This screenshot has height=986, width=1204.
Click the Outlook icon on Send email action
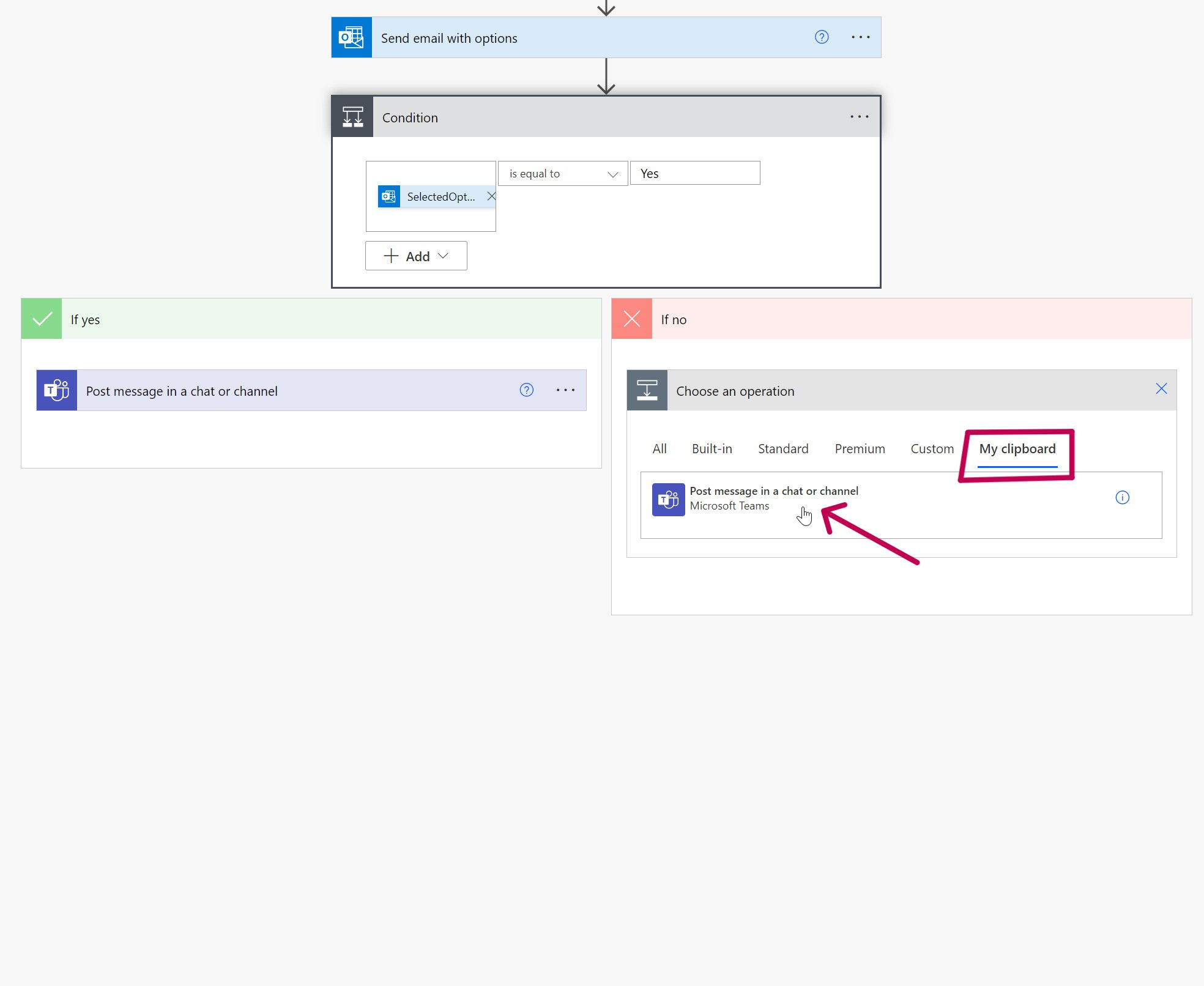click(x=351, y=38)
